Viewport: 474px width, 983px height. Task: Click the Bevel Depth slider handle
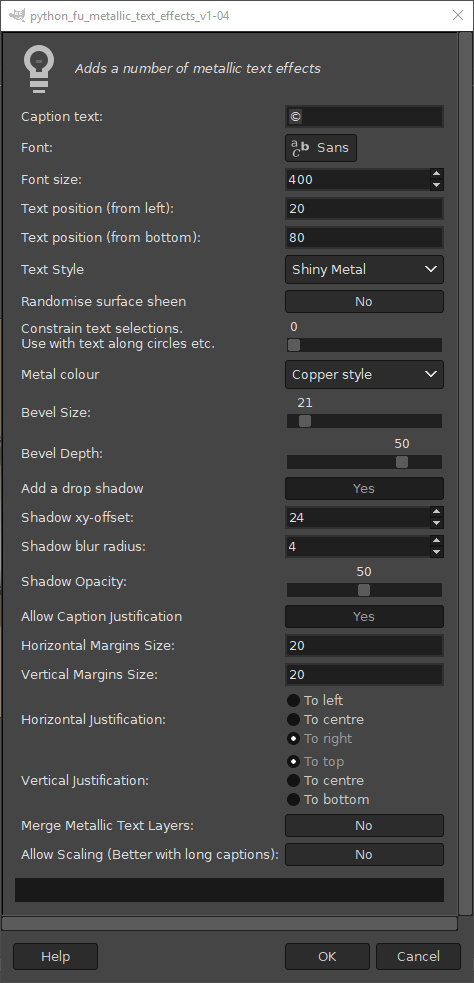[x=402, y=462]
